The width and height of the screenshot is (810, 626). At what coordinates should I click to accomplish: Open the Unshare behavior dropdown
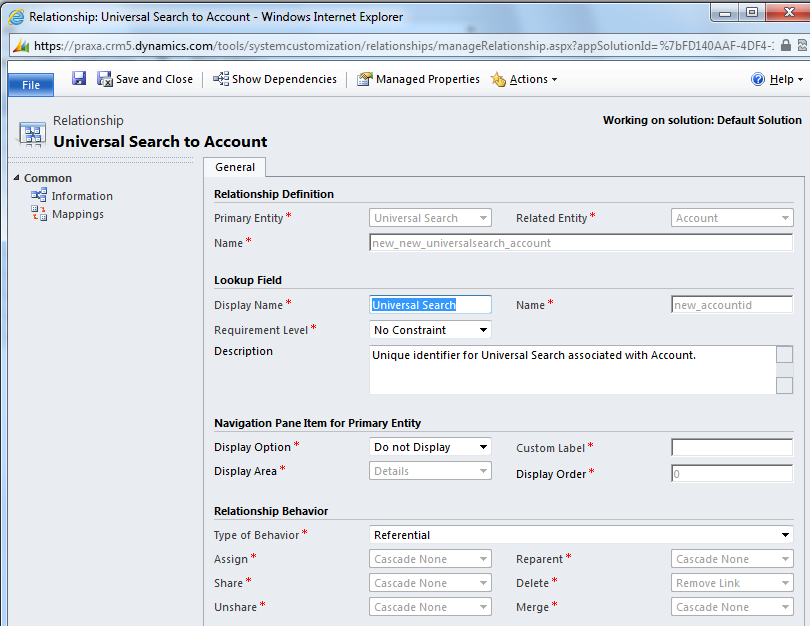point(430,607)
